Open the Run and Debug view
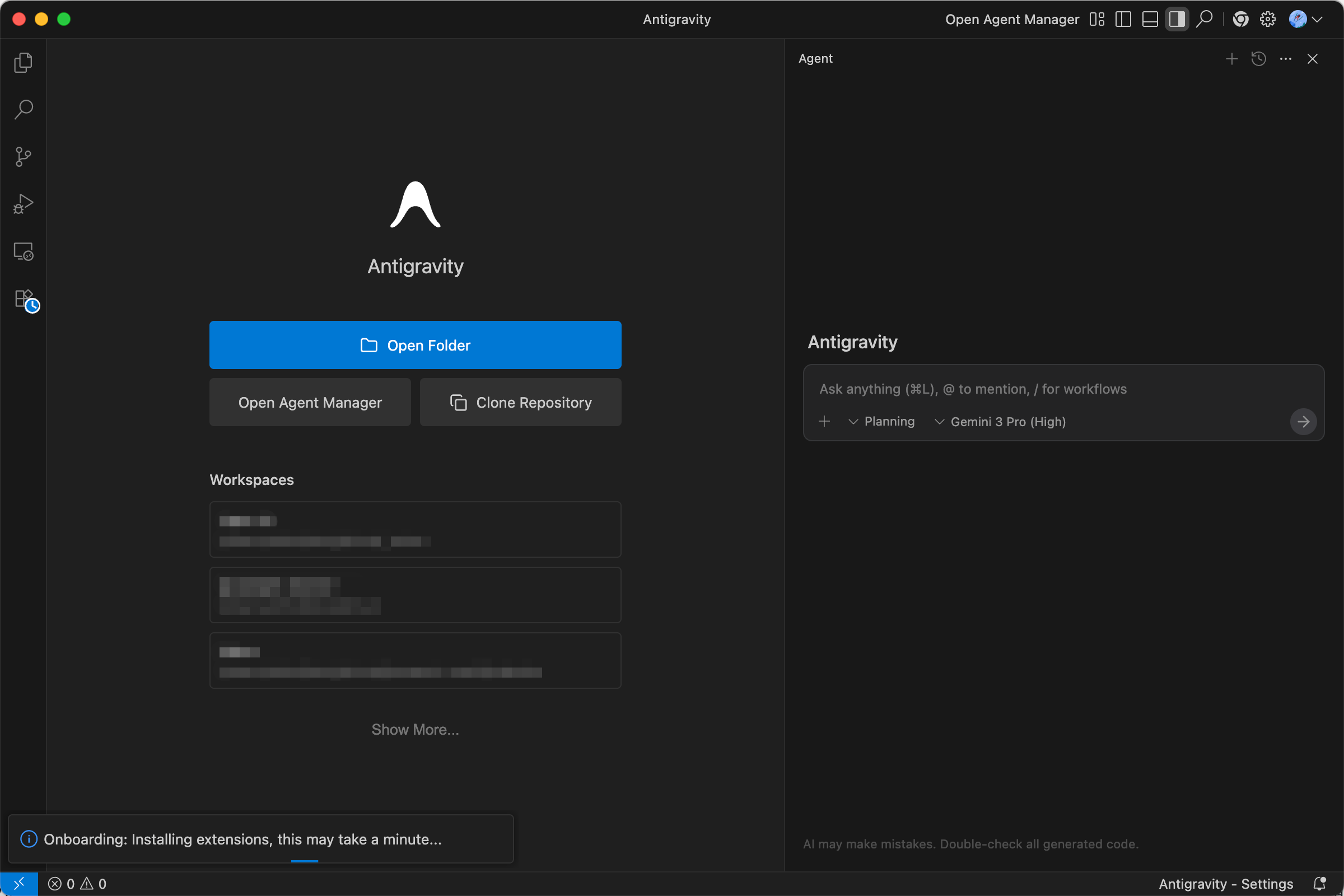 click(x=23, y=204)
